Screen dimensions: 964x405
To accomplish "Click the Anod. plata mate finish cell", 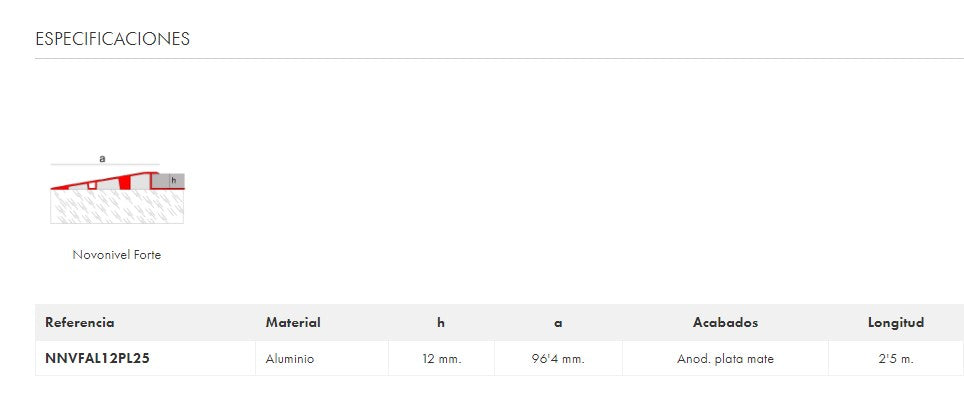I will coord(725,359).
